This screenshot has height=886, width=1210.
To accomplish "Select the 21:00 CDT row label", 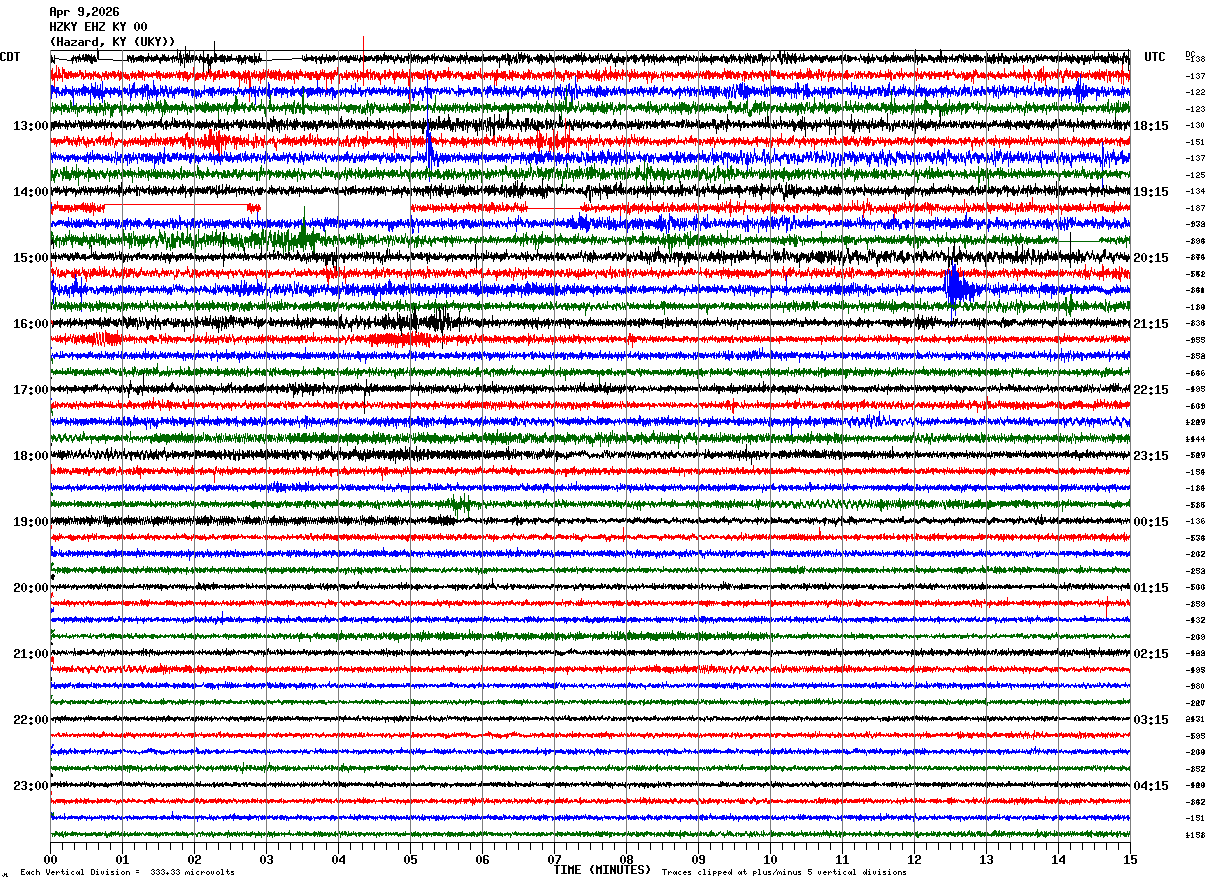I will tap(31, 654).
